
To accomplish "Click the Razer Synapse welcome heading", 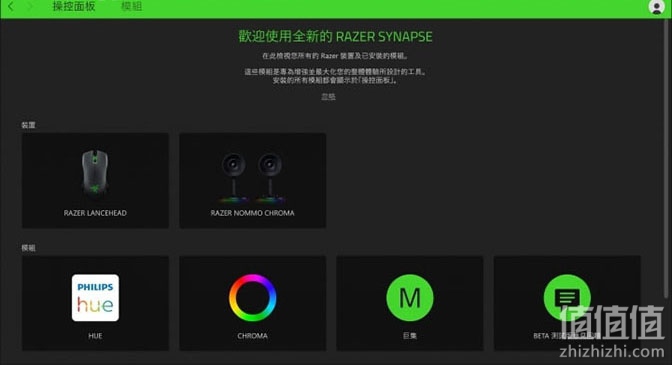I will click(x=336, y=36).
